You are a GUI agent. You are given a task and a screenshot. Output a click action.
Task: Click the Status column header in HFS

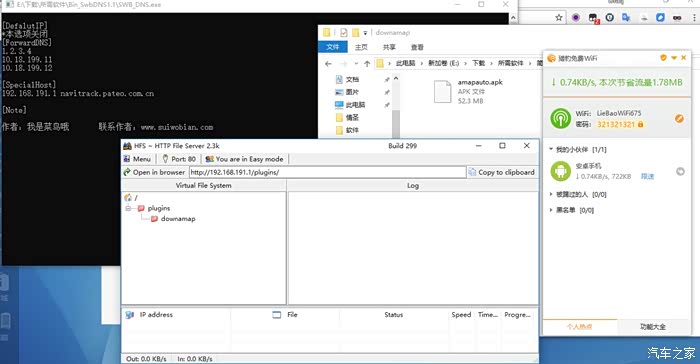(x=394, y=315)
